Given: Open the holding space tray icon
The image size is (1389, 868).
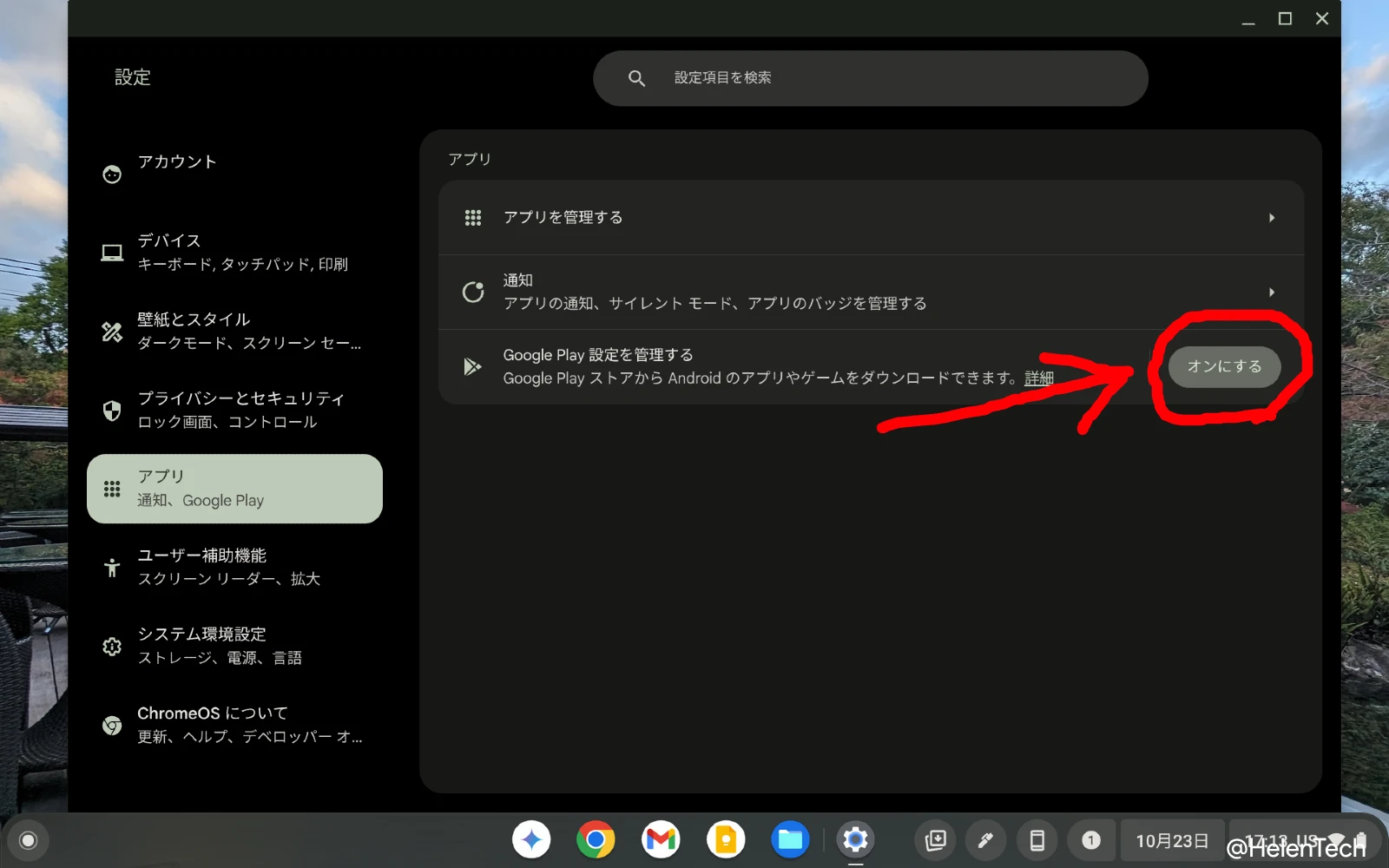Looking at the screenshot, I should (x=935, y=840).
